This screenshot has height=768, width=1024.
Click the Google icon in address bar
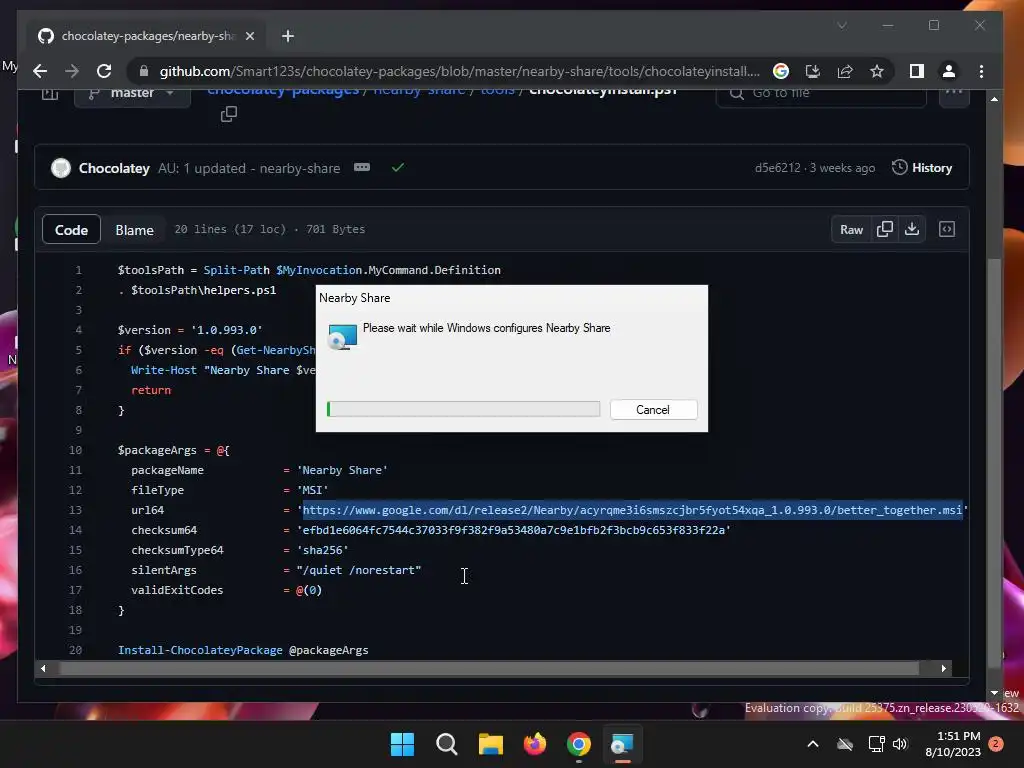(780, 71)
